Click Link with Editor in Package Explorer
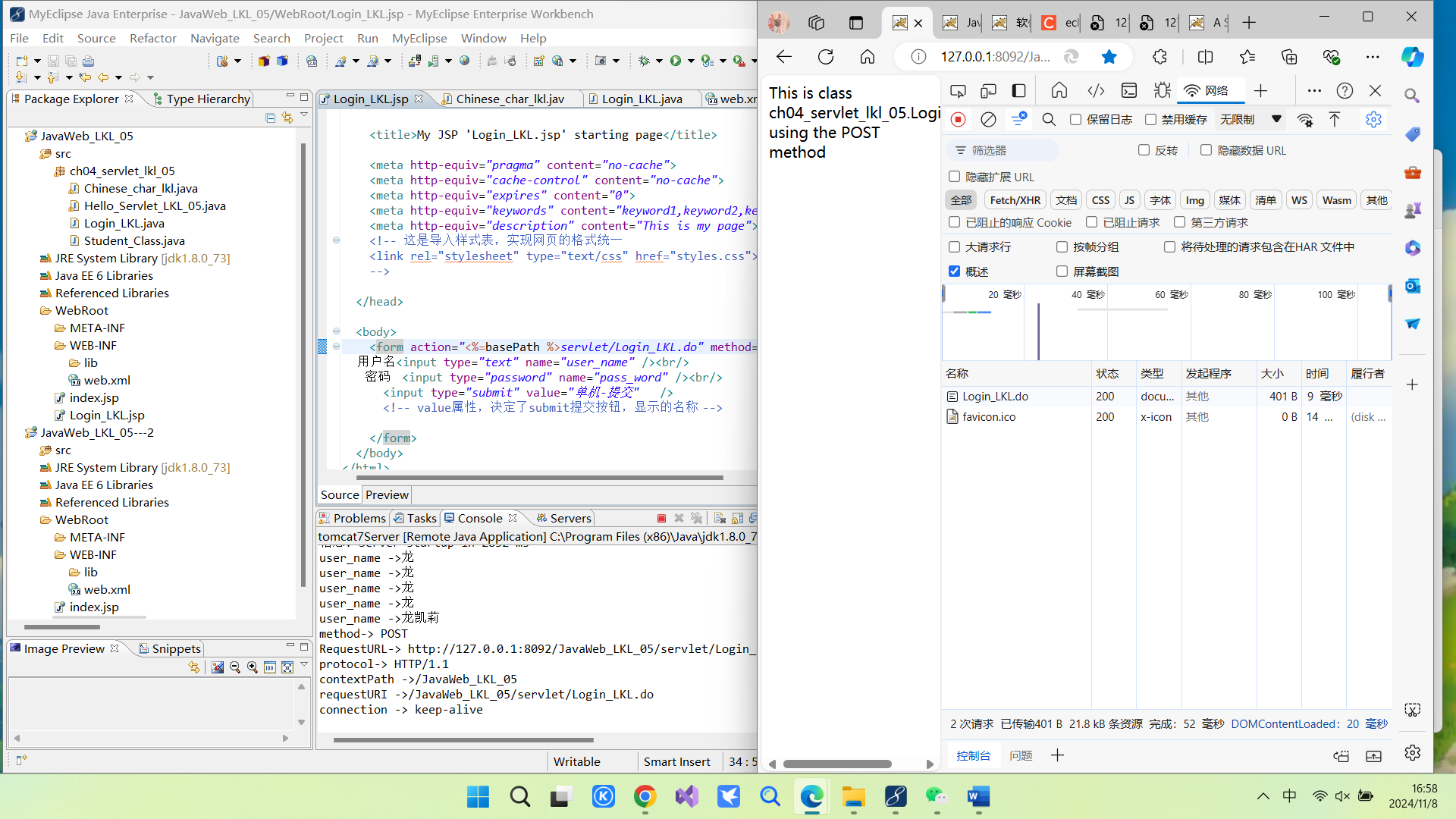Screen dimensions: 1456x819 click(x=287, y=118)
